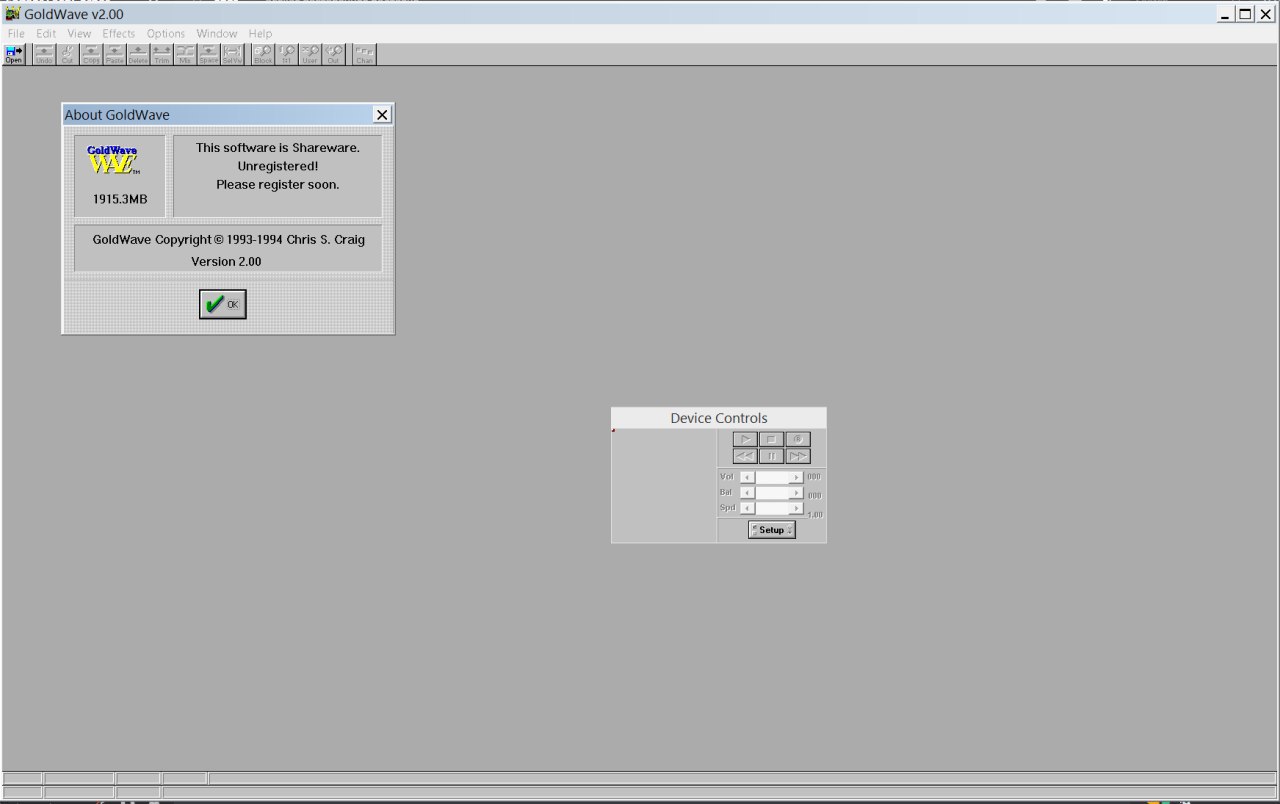
Task: Click the GoldWave title bar app icon
Action: tap(13, 14)
